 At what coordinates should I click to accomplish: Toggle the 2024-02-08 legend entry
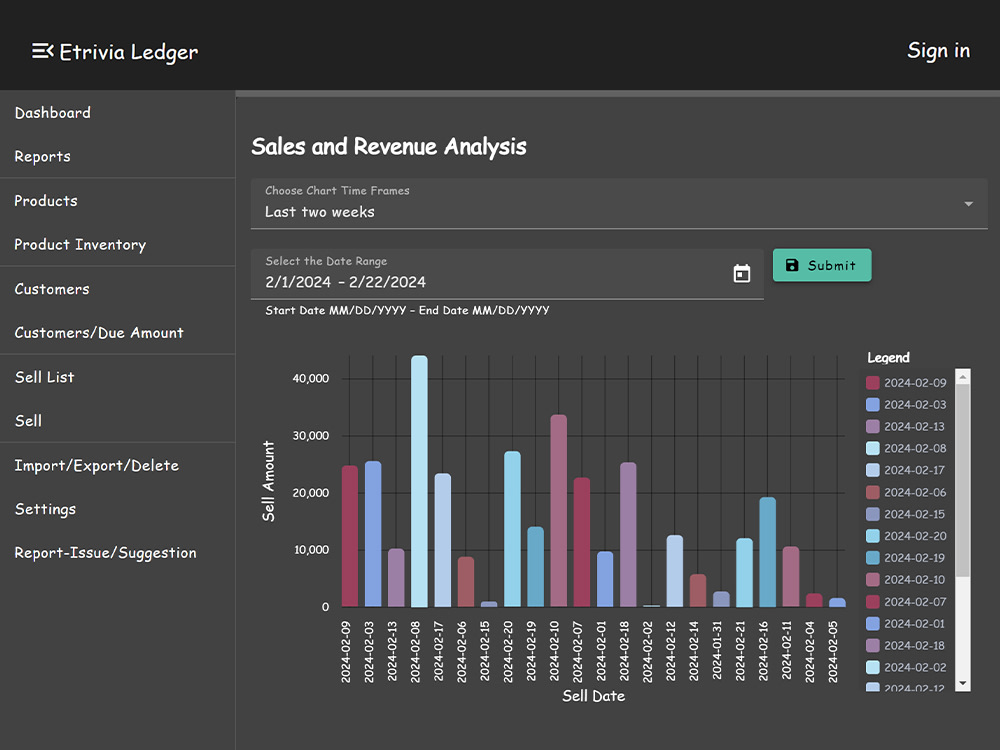(x=906, y=448)
